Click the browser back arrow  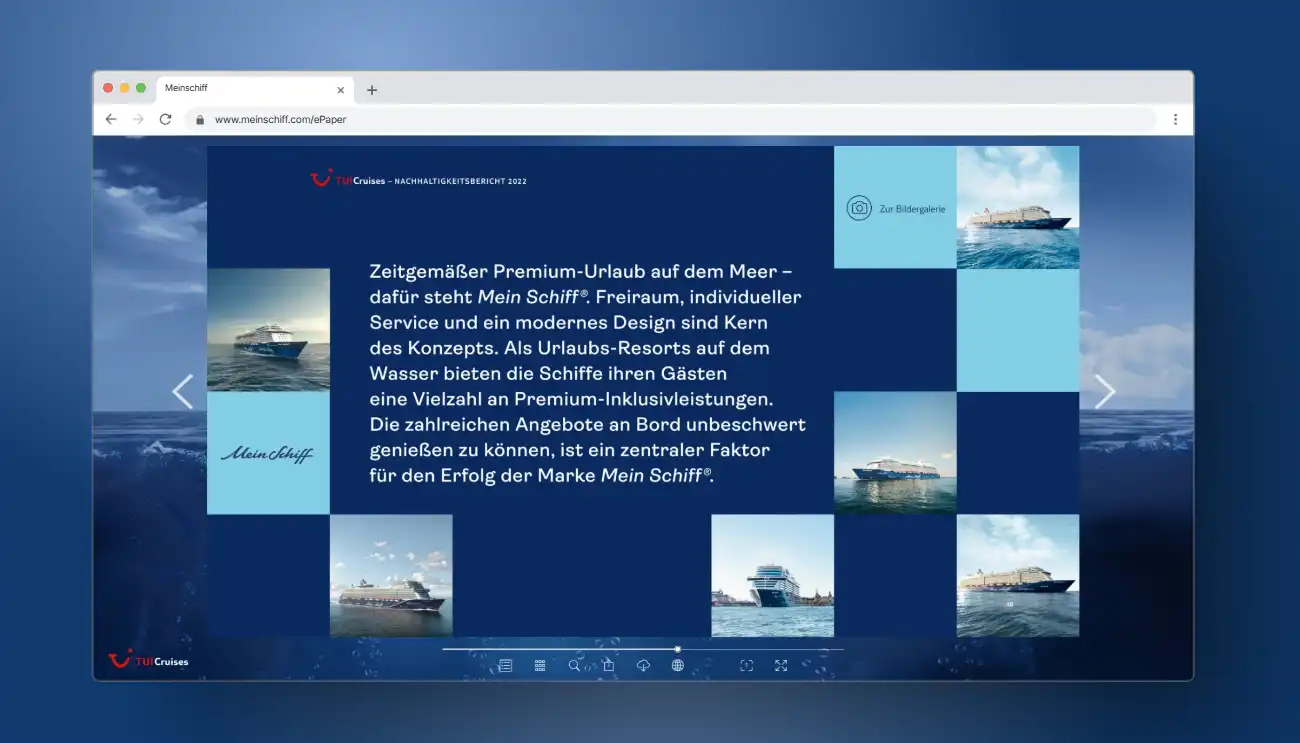point(111,119)
